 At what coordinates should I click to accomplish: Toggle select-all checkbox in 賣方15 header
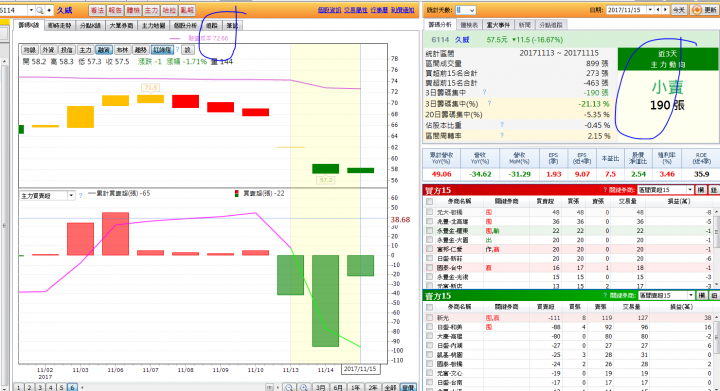coord(429,307)
